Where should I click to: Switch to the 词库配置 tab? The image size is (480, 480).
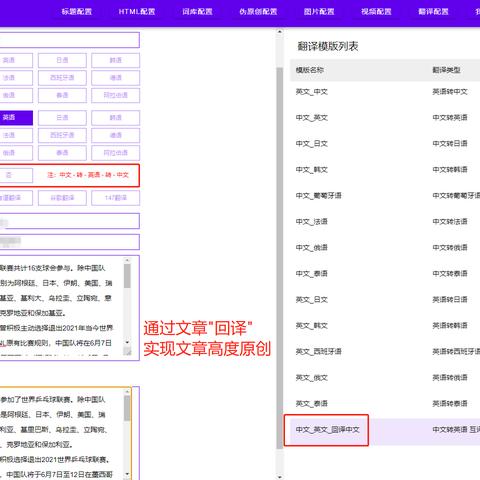[x=197, y=12]
